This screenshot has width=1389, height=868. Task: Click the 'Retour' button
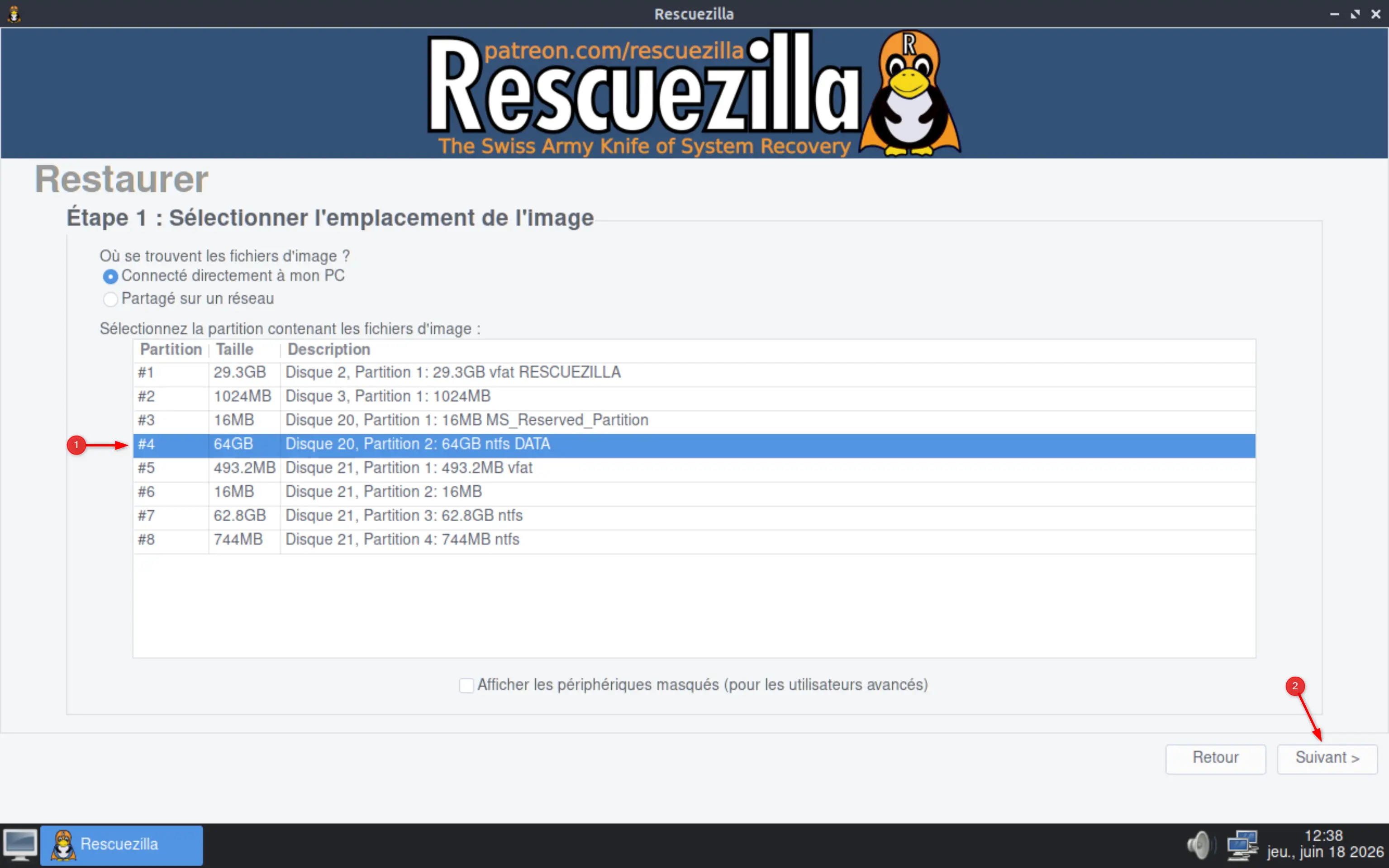click(1215, 759)
